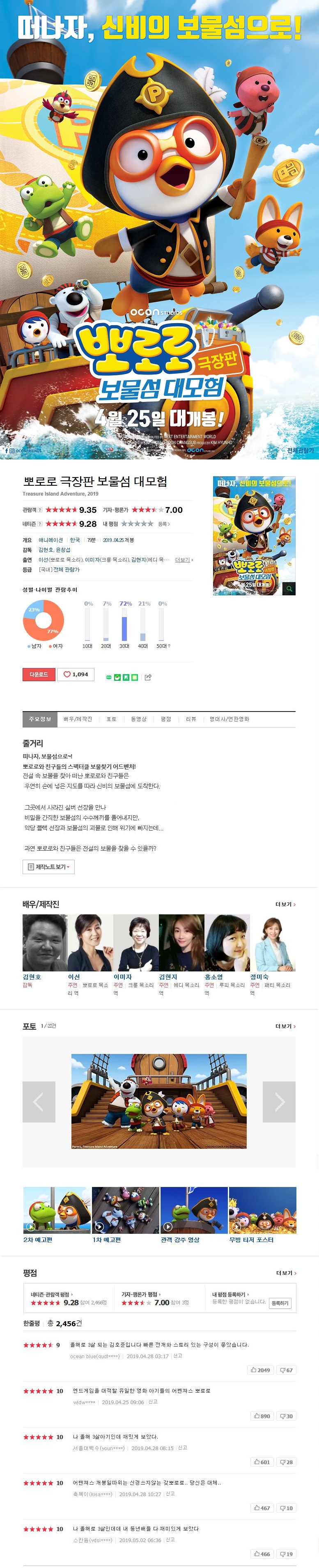Switch to the 배우/제작진 tab

tap(78, 719)
